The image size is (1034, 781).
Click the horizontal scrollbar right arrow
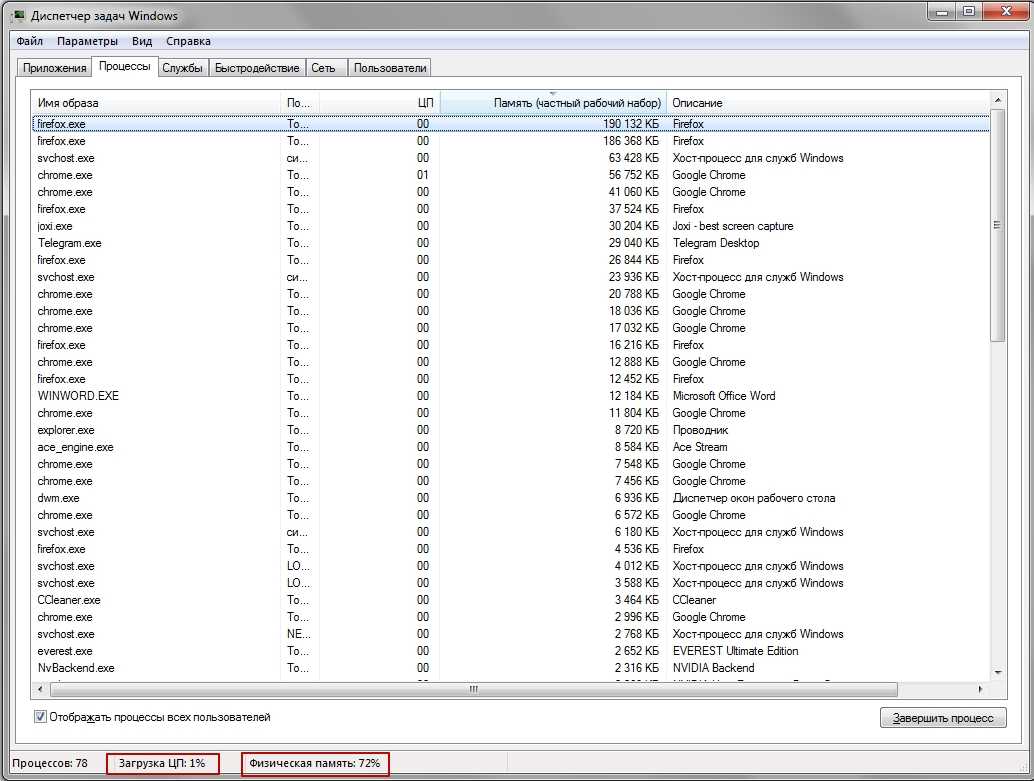[981, 689]
